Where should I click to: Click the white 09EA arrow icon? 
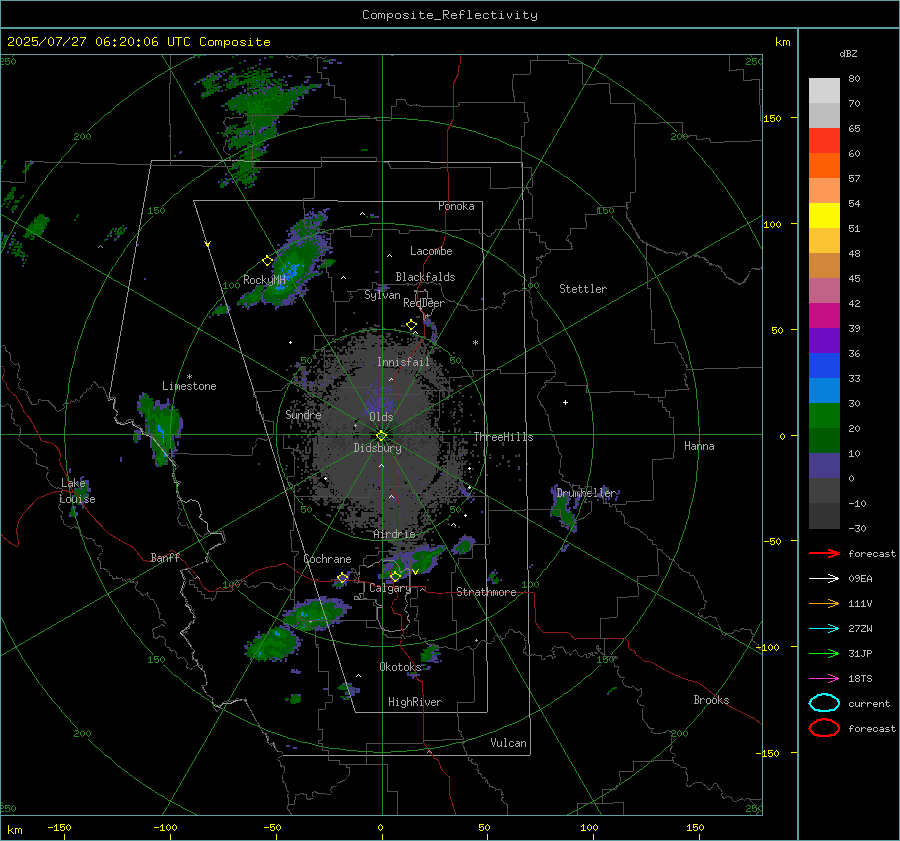tap(824, 578)
